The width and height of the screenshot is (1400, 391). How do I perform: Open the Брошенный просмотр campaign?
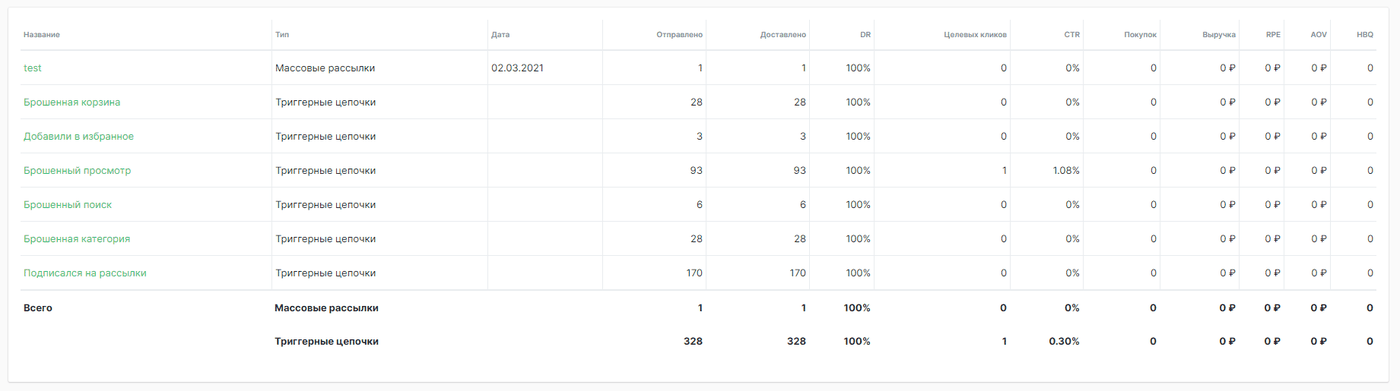point(77,170)
